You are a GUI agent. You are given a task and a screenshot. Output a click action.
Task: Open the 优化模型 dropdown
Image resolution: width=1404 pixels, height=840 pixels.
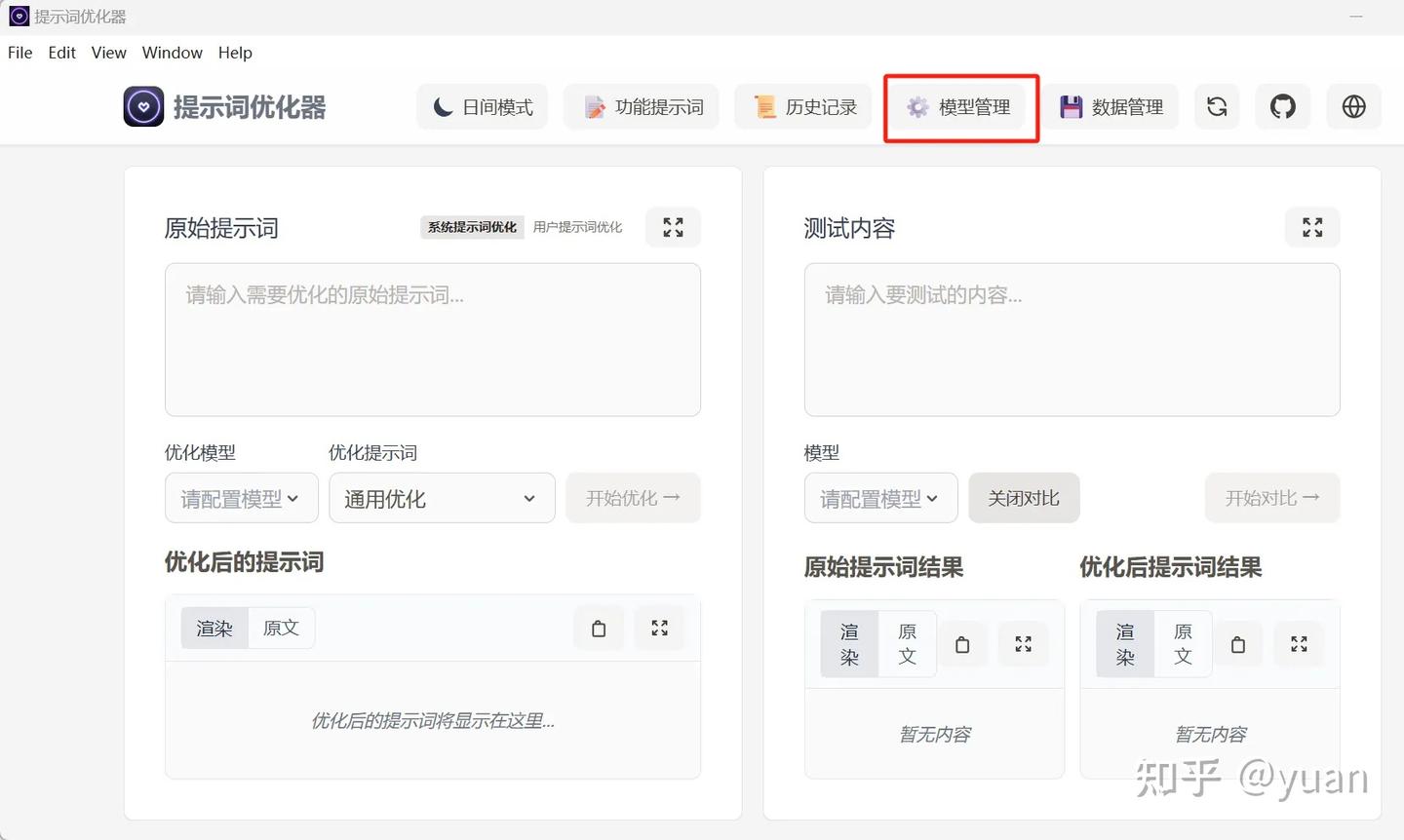241,499
